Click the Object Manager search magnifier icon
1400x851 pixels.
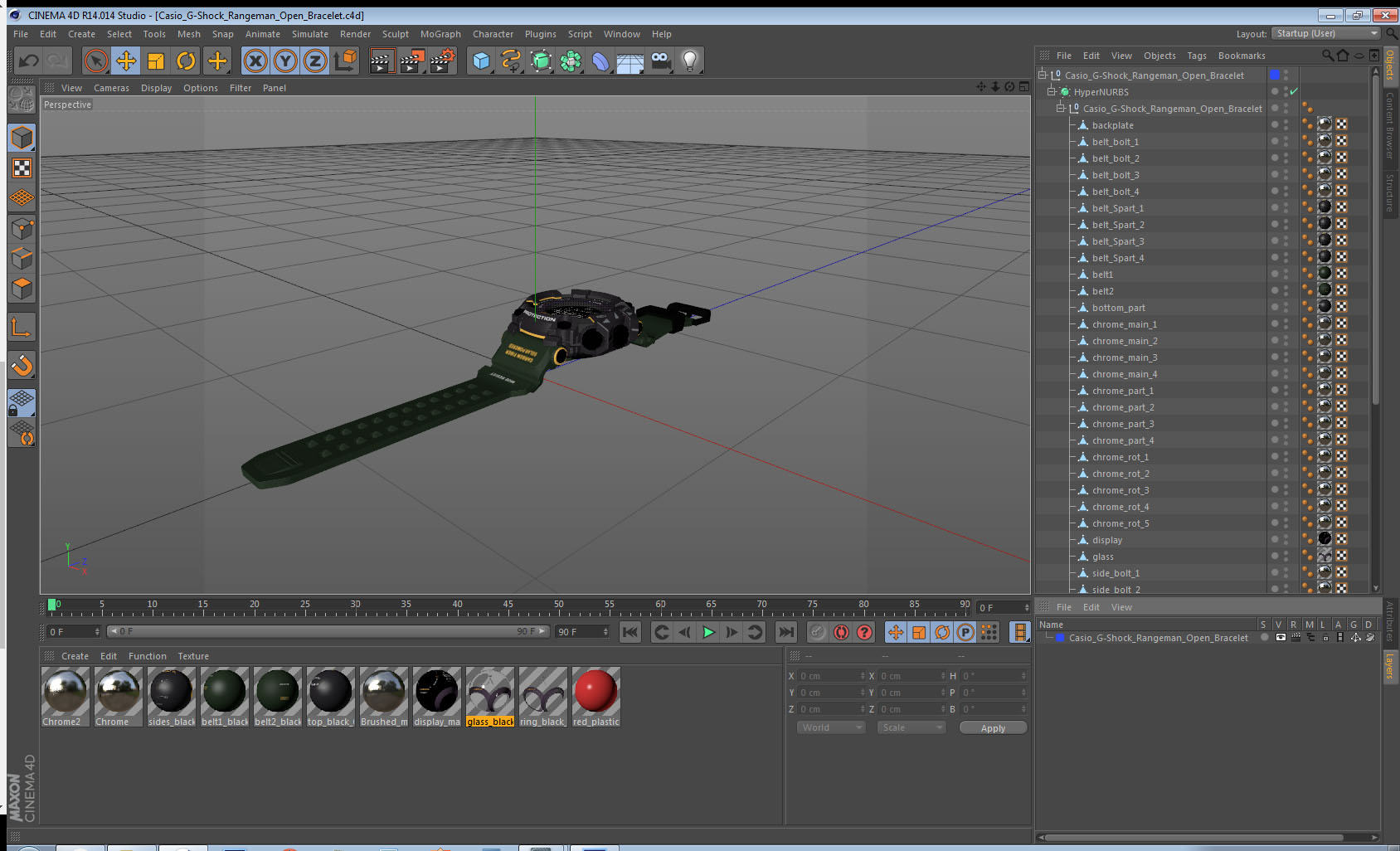(x=1327, y=56)
